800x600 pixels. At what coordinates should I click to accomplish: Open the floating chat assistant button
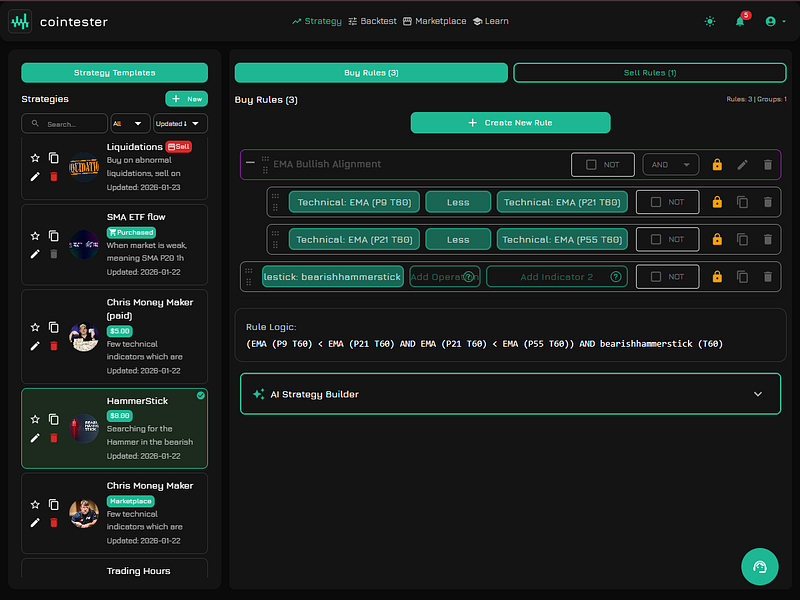coord(760,567)
